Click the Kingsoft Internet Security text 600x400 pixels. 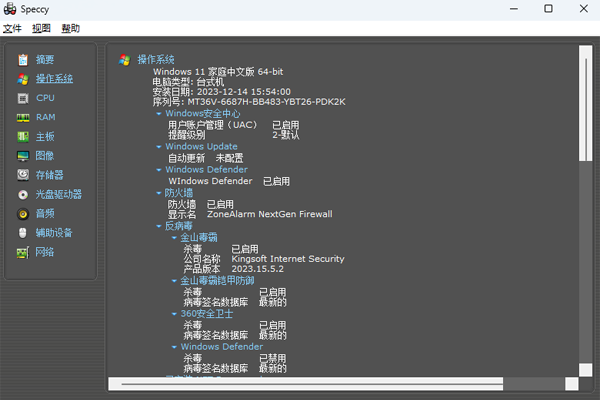click(288, 259)
